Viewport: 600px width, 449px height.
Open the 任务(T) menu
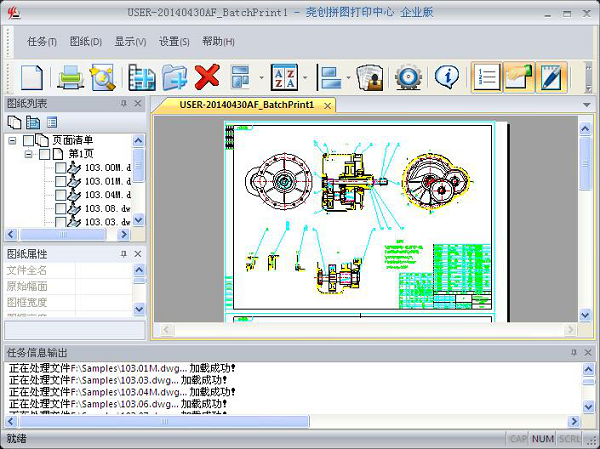pos(43,41)
